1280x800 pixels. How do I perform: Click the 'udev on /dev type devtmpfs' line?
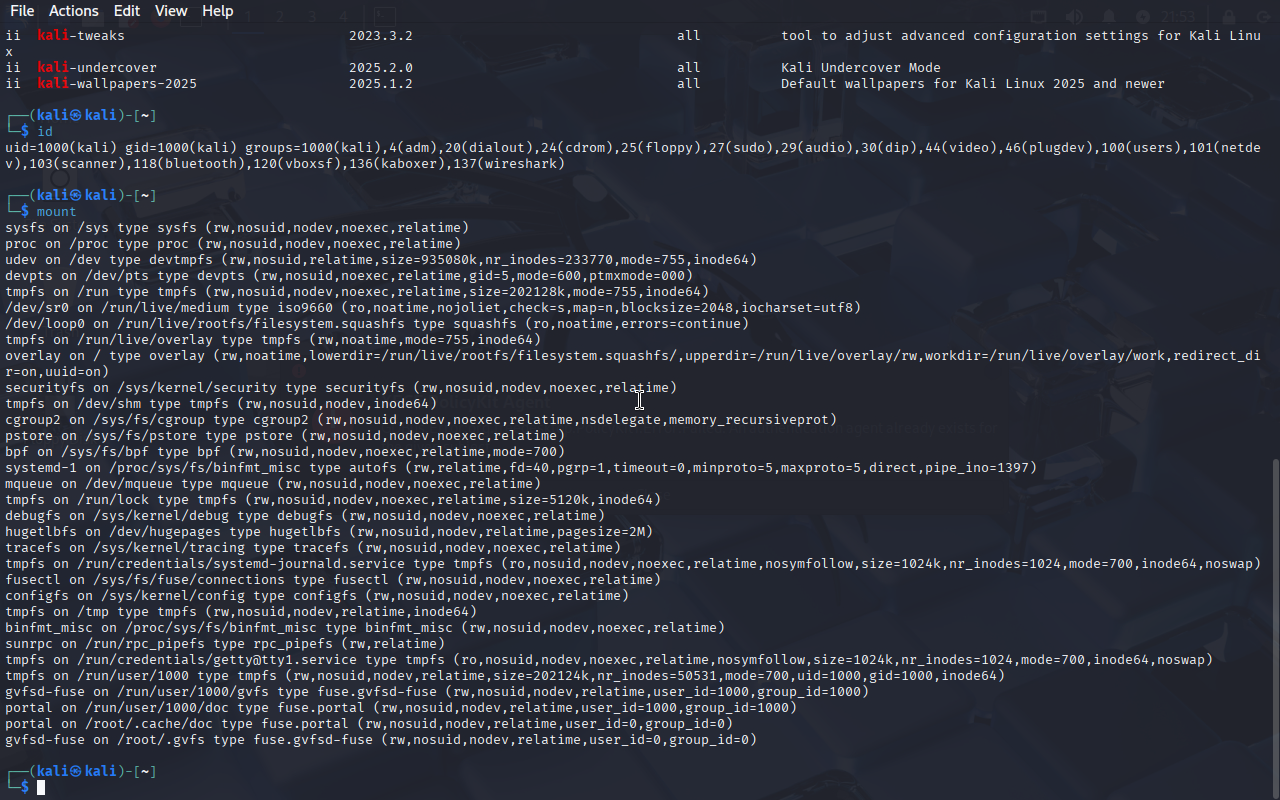point(381,260)
